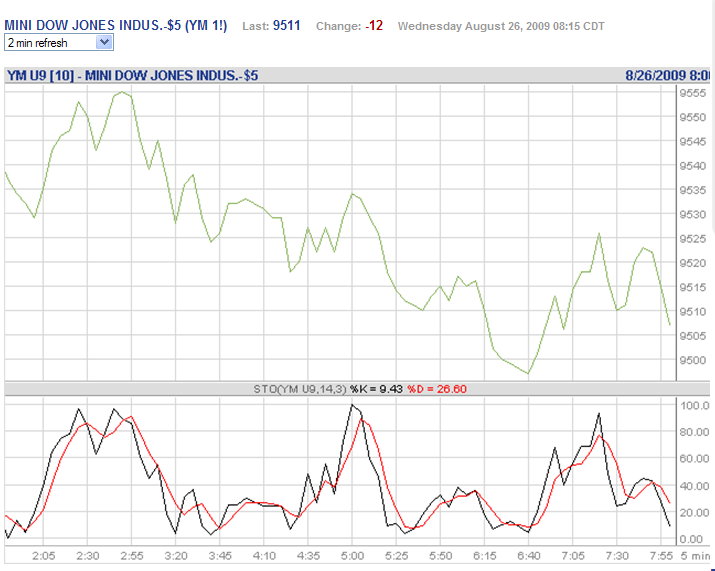The height and width of the screenshot is (571, 715).
Task: Click the 9540 price axis label
Action: click(x=693, y=166)
